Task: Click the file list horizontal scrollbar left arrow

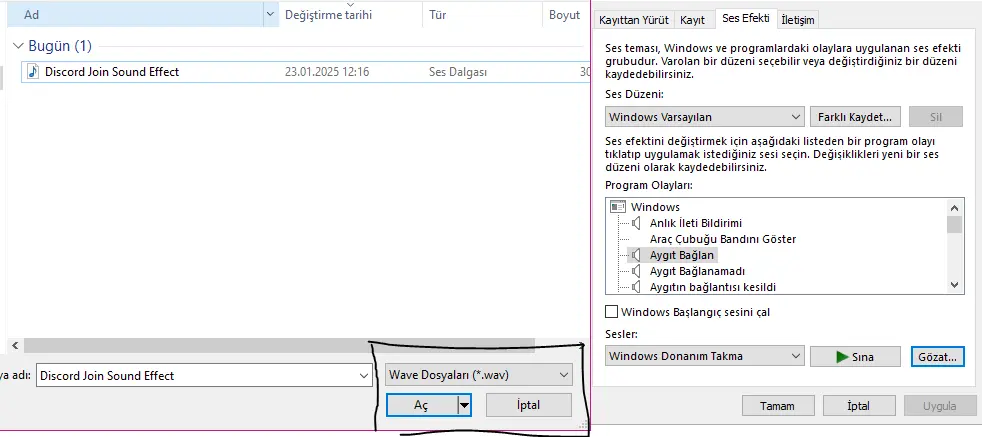Action: pyautogui.click(x=15, y=345)
